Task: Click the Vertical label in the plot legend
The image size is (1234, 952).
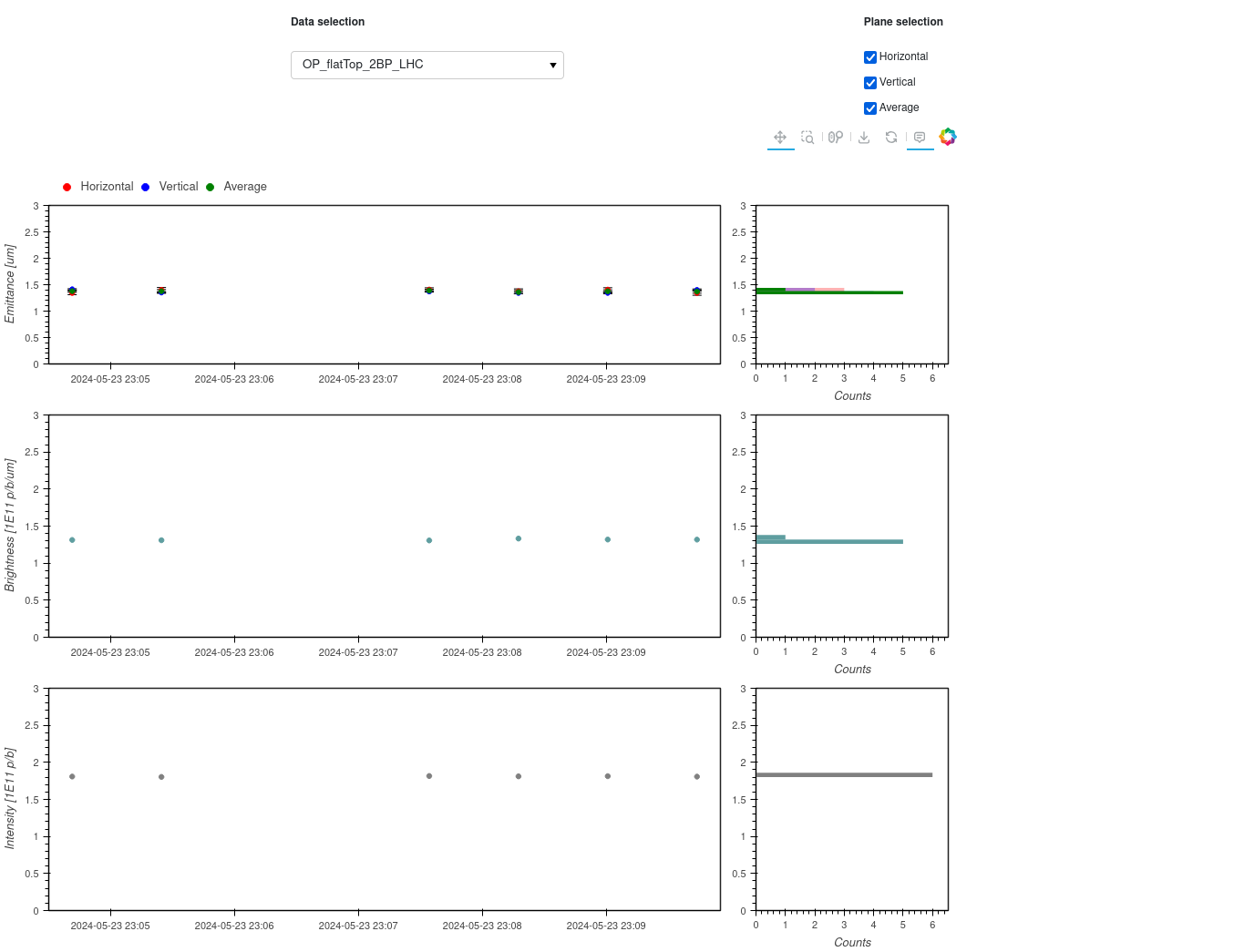Action: (178, 187)
